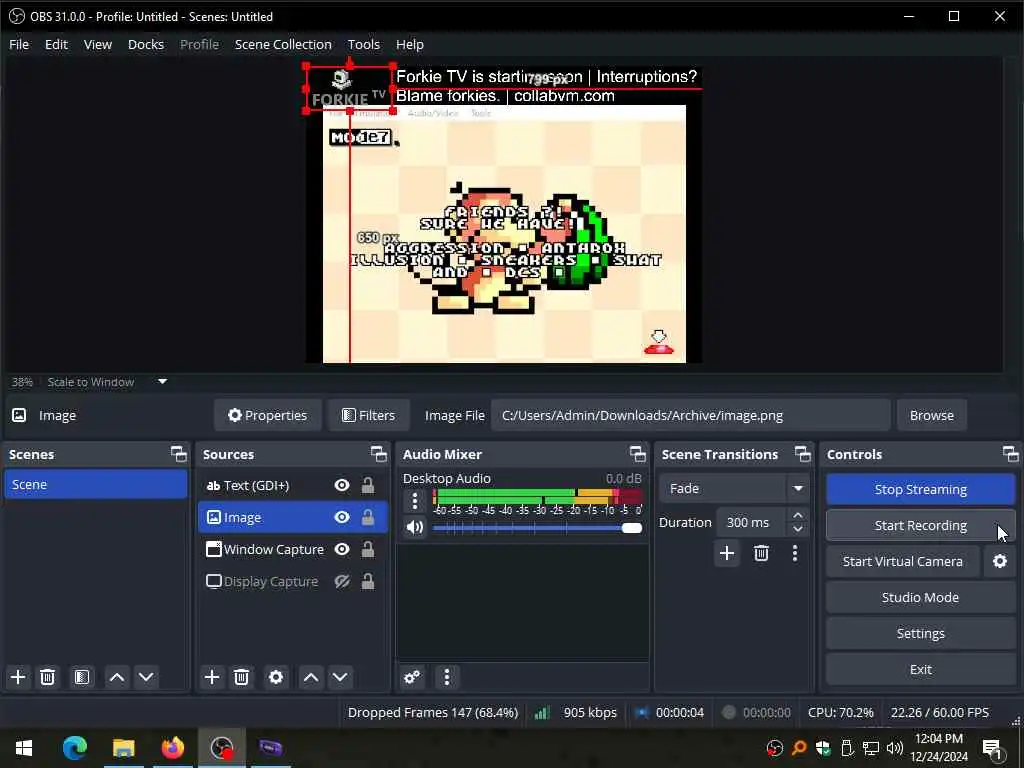Image resolution: width=1024 pixels, height=768 pixels.
Task: Open the Scene Collection menu
Action: click(x=283, y=44)
